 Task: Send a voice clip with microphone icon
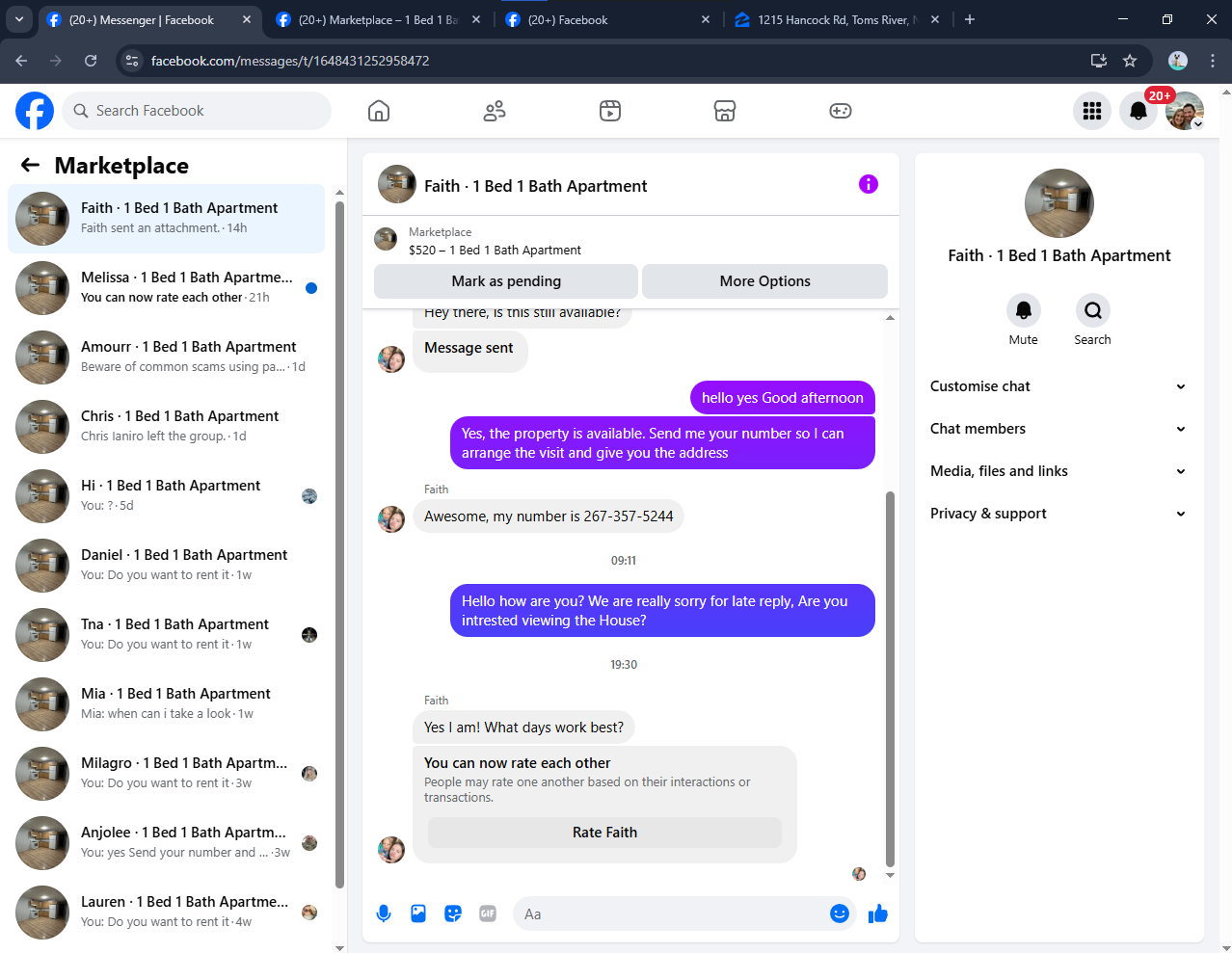tap(384, 913)
